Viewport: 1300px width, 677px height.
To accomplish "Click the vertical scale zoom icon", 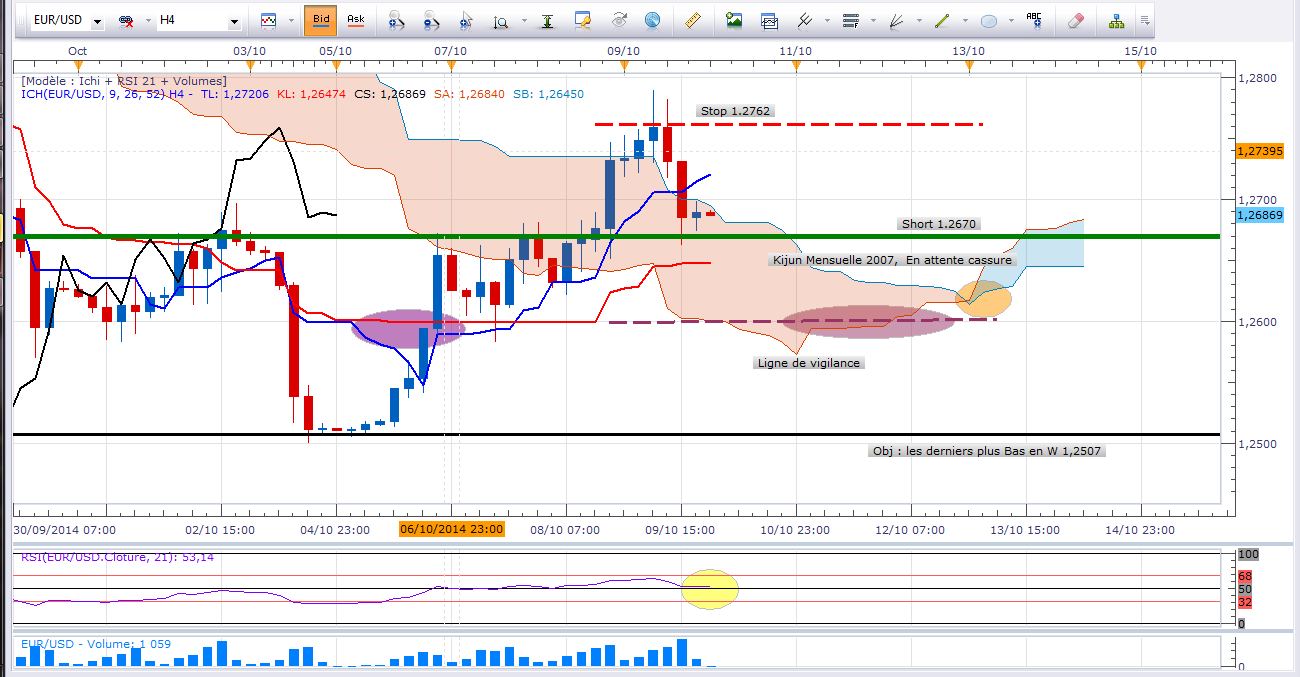I will [x=500, y=20].
